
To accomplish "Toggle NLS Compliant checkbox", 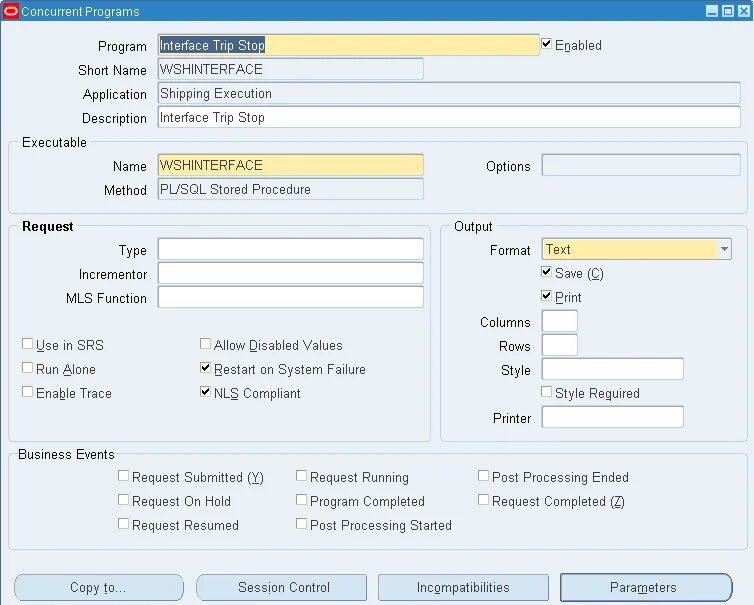I will coord(205,392).
